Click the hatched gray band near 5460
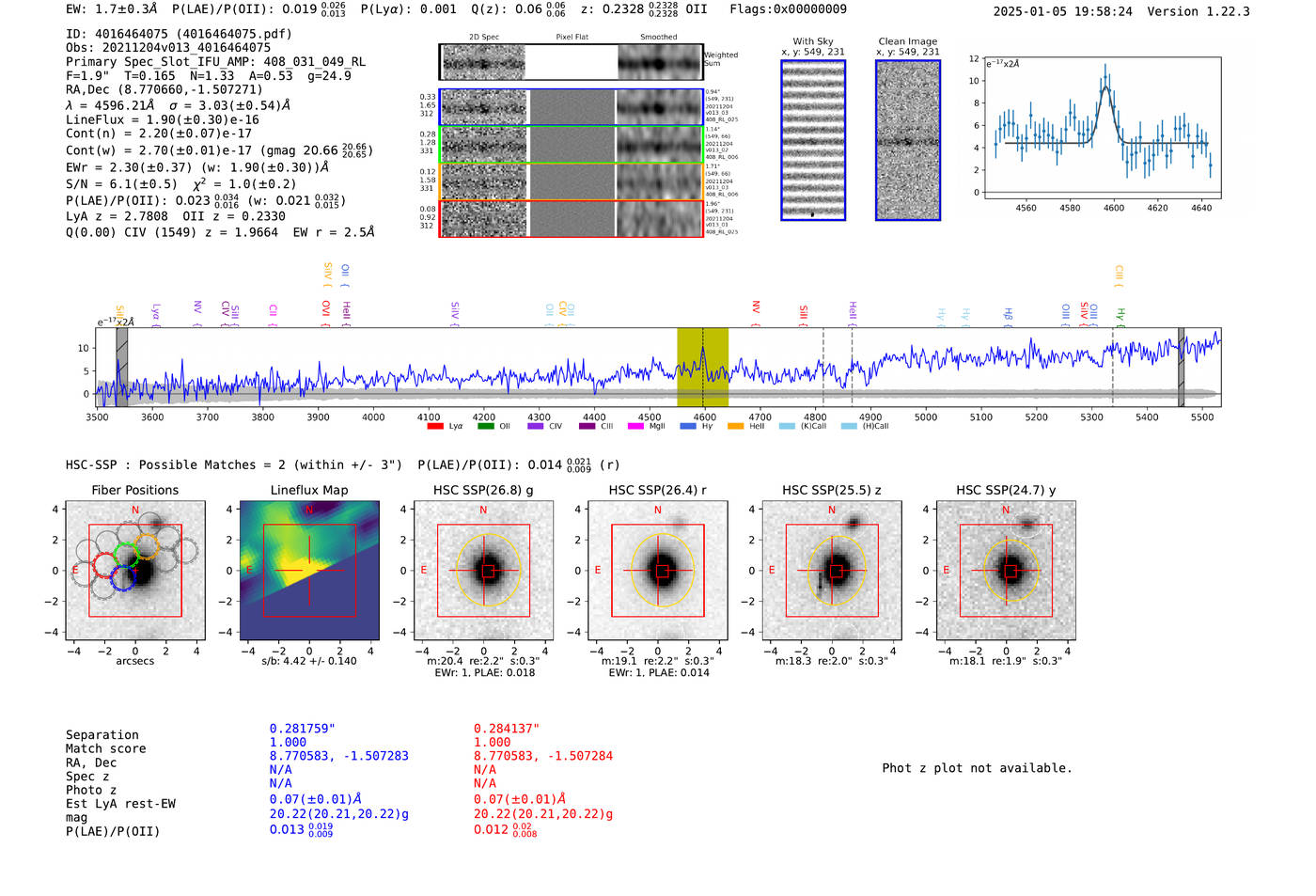 [x=1182, y=367]
